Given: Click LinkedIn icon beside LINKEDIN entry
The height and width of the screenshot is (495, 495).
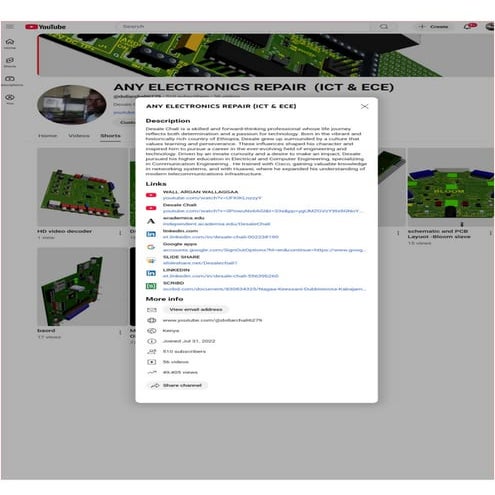Looking at the screenshot, I should point(151,273).
